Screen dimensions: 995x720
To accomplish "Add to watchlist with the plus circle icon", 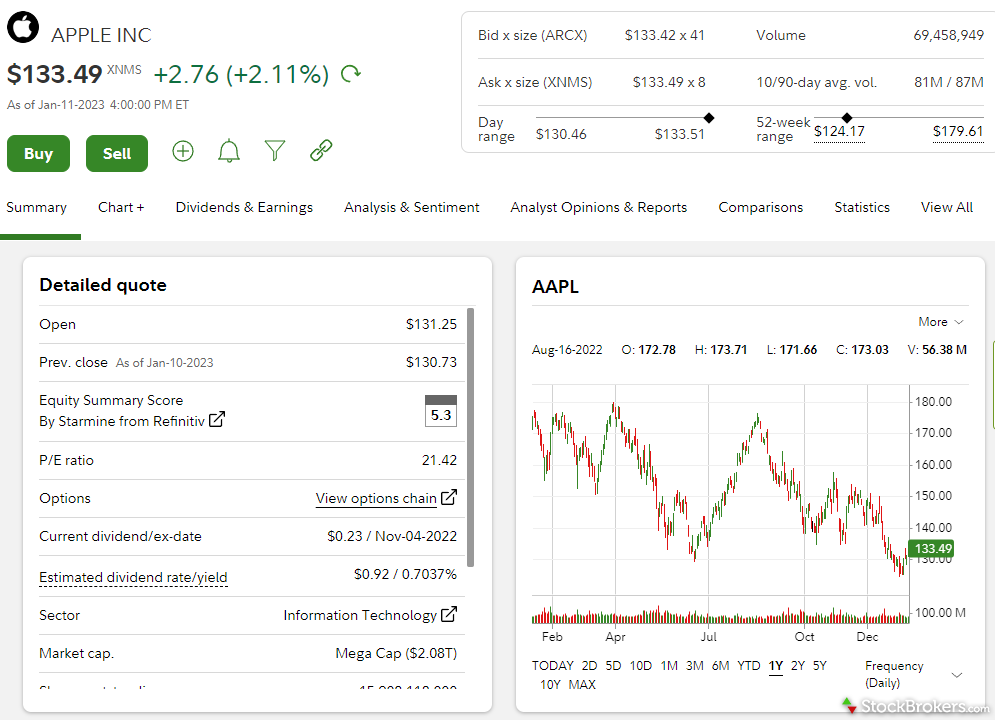I will tap(183, 151).
